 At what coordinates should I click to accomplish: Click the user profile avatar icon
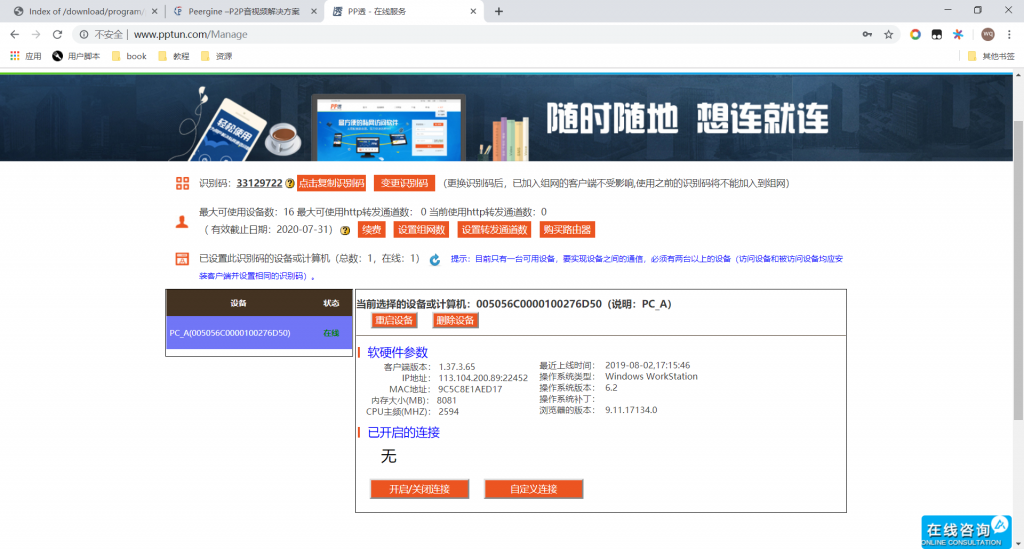click(988, 34)
